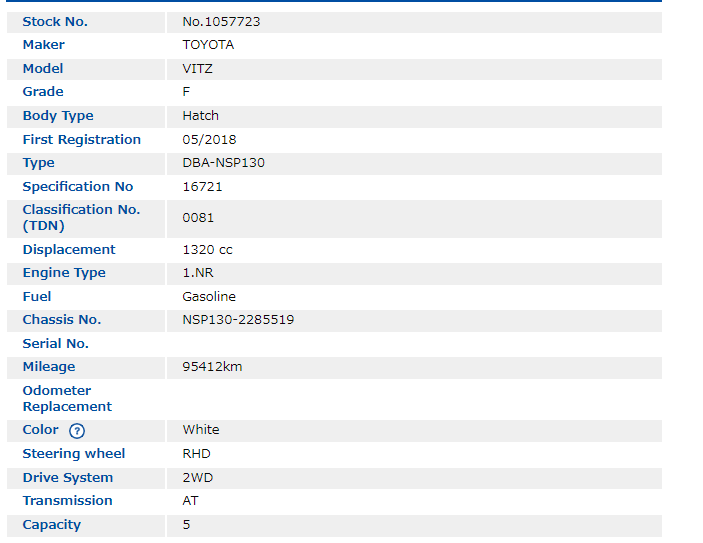Click the Steering wheel RHD value
The image size is (703, 543).
click(x=196, y=454)
